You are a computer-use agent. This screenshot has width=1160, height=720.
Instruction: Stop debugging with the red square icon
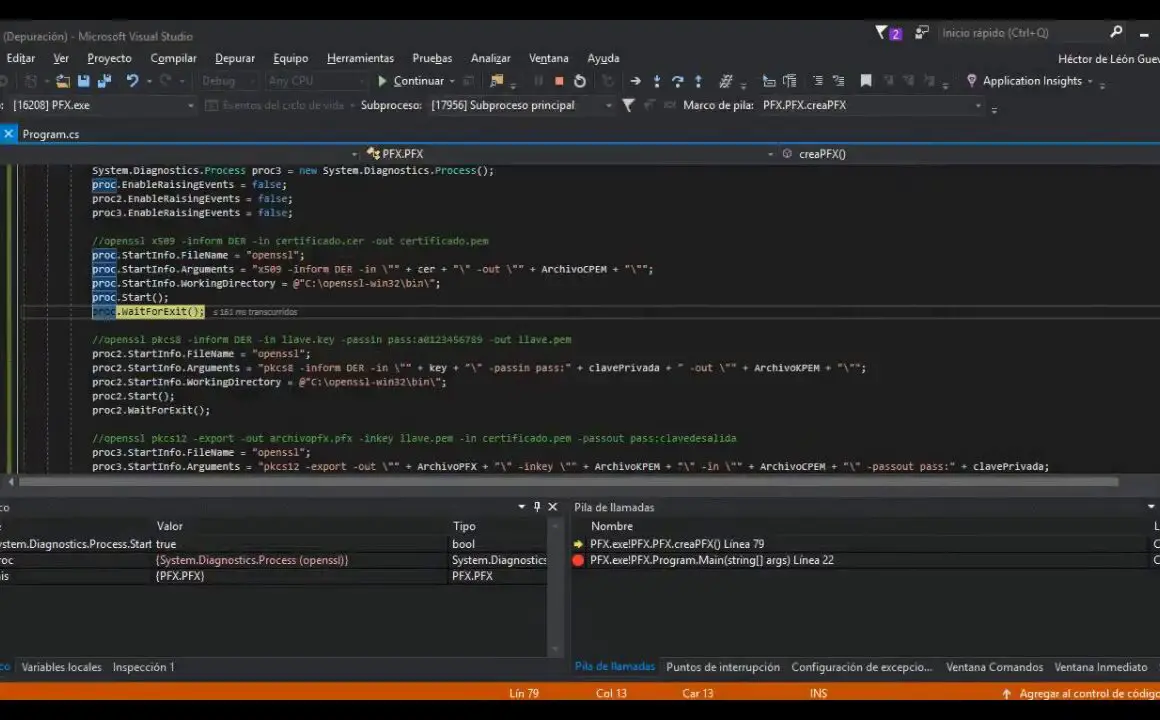coord(559,81)
